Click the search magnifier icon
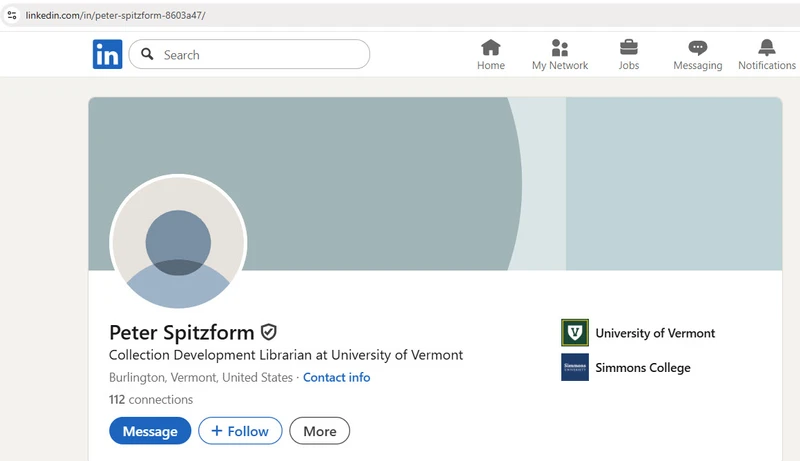The height and width of the screenshot is (461, 800). [x=147, y=54]
